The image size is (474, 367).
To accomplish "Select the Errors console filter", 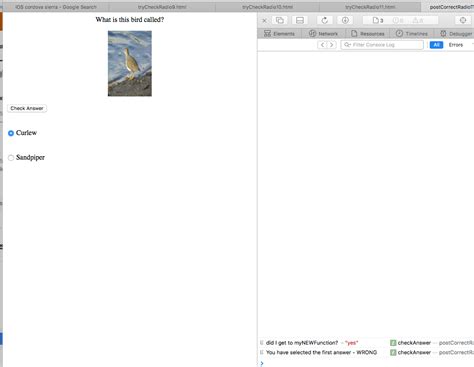I will coord(456,45).
